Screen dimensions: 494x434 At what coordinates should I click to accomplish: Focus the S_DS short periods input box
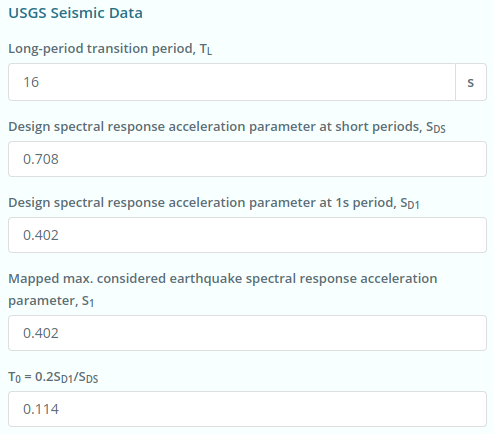[247, 159]
